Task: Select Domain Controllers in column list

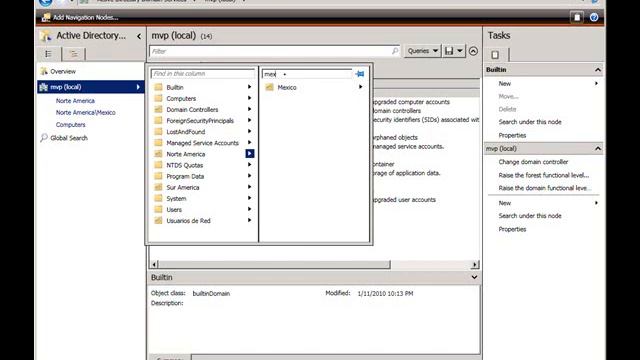Action: pyautogui.click(x=192, y=109)
